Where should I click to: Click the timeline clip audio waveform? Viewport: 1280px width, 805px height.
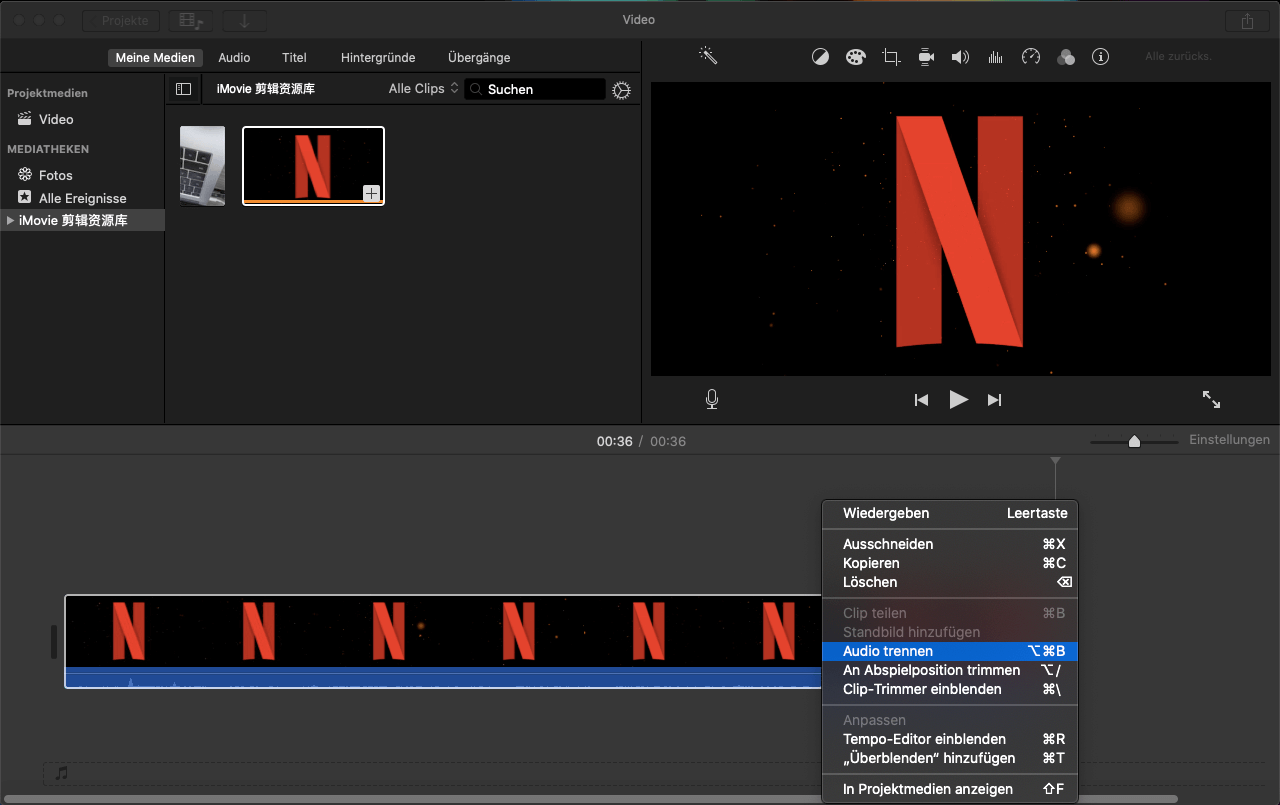[443, 678]
